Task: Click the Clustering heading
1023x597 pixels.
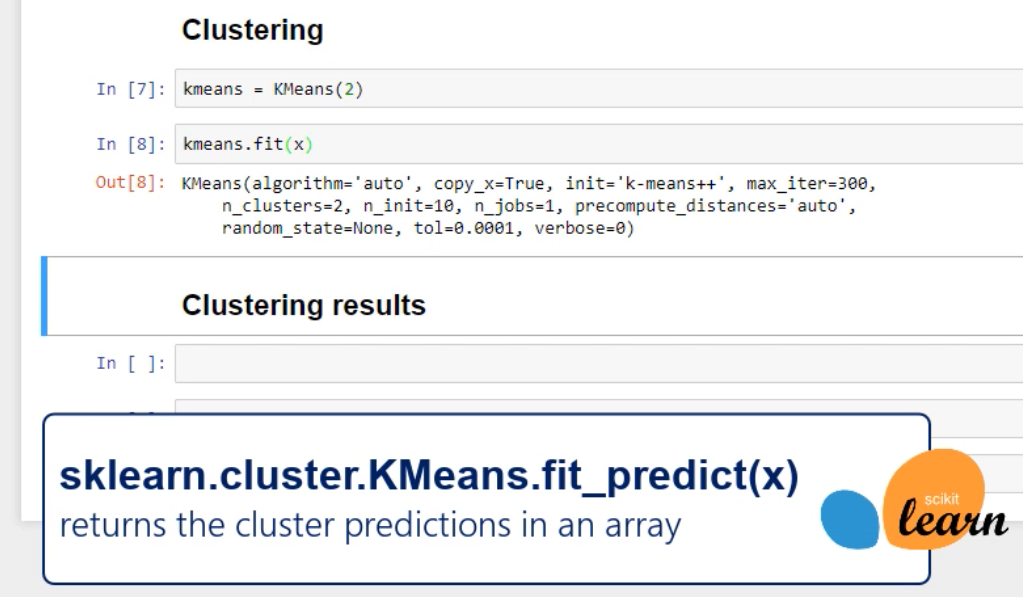Action: [x=252, y=31]
